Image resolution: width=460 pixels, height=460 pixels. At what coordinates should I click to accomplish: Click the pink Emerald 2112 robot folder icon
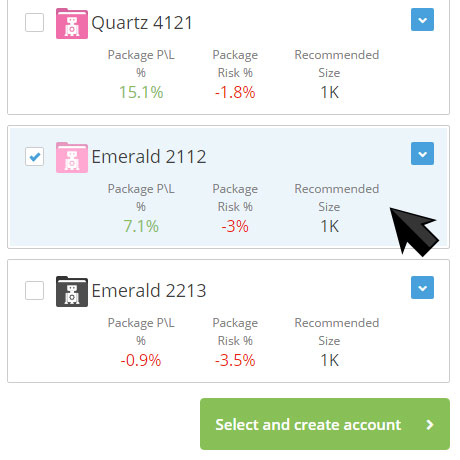[72, 157]
